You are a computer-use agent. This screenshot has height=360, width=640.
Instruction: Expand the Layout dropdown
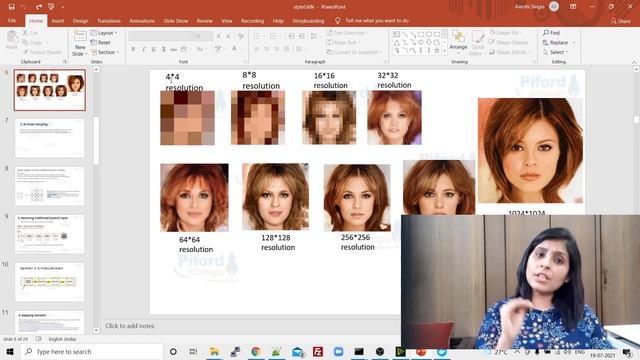point(104,33)
